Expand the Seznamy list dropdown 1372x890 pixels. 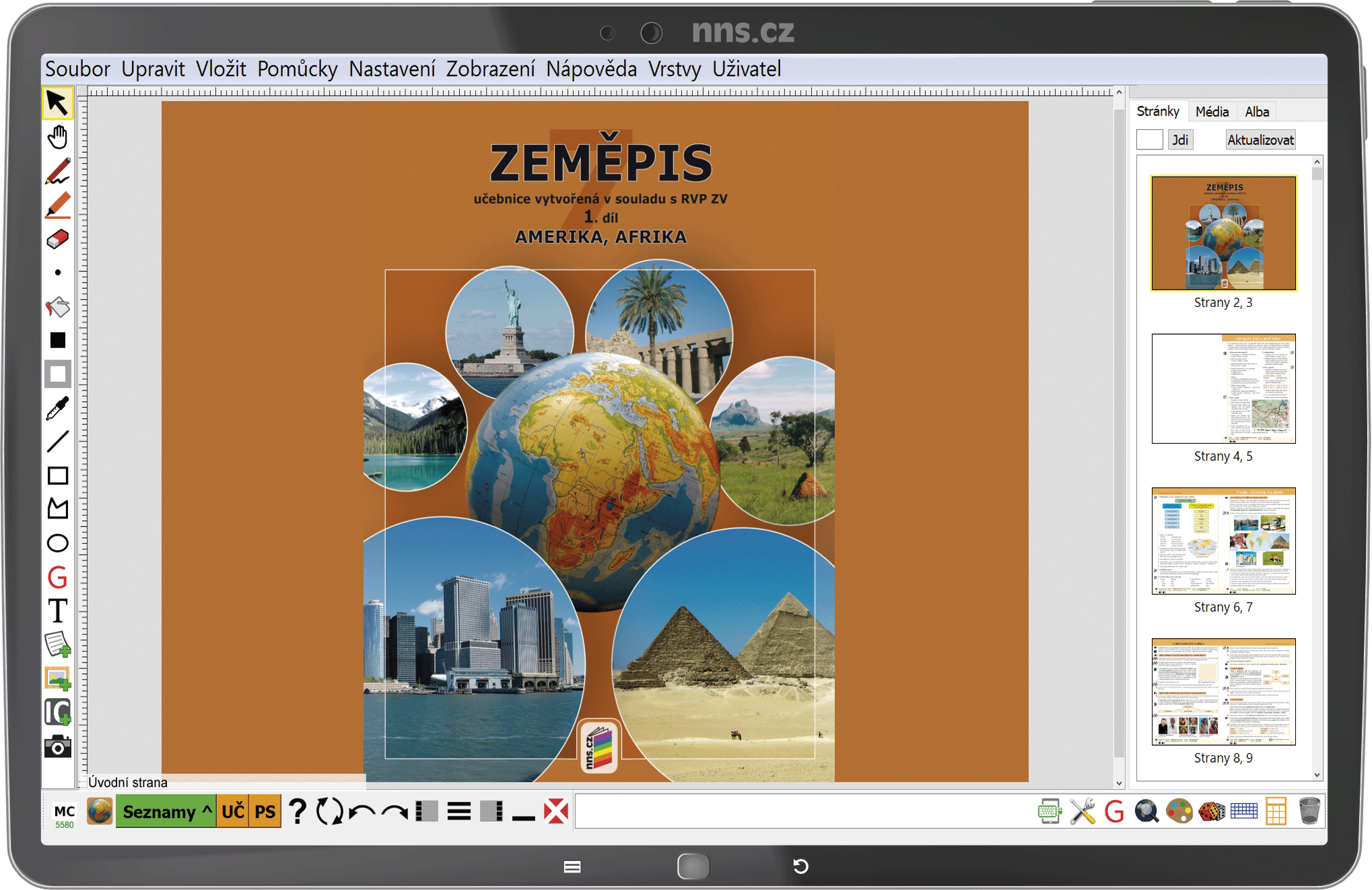[x=166, y=811]
